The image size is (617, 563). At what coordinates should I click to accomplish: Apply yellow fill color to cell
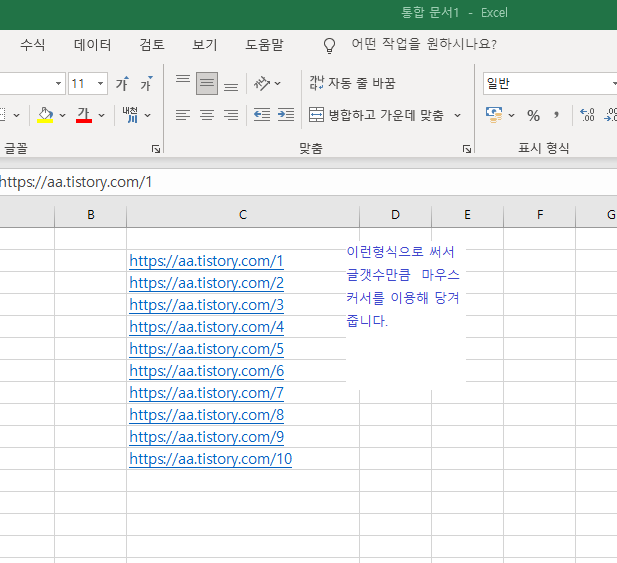pos(45,115)
